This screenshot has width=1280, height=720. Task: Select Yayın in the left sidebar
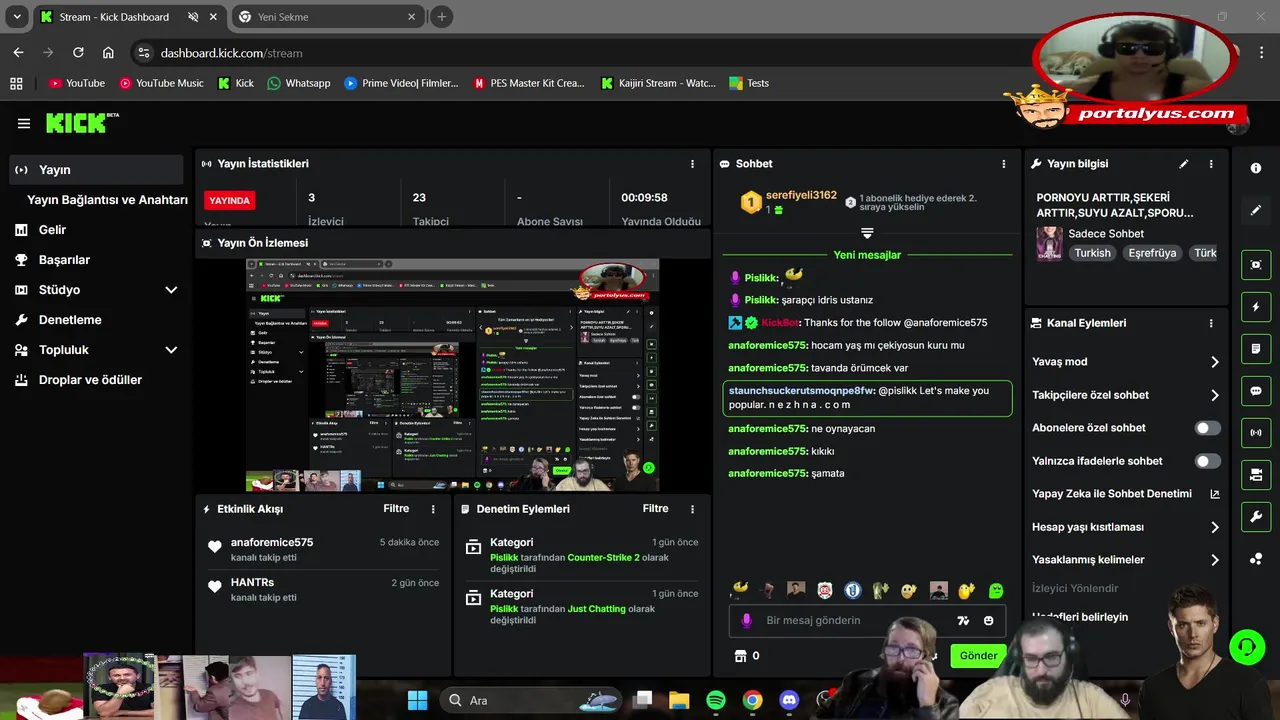[x=96, y=170]
